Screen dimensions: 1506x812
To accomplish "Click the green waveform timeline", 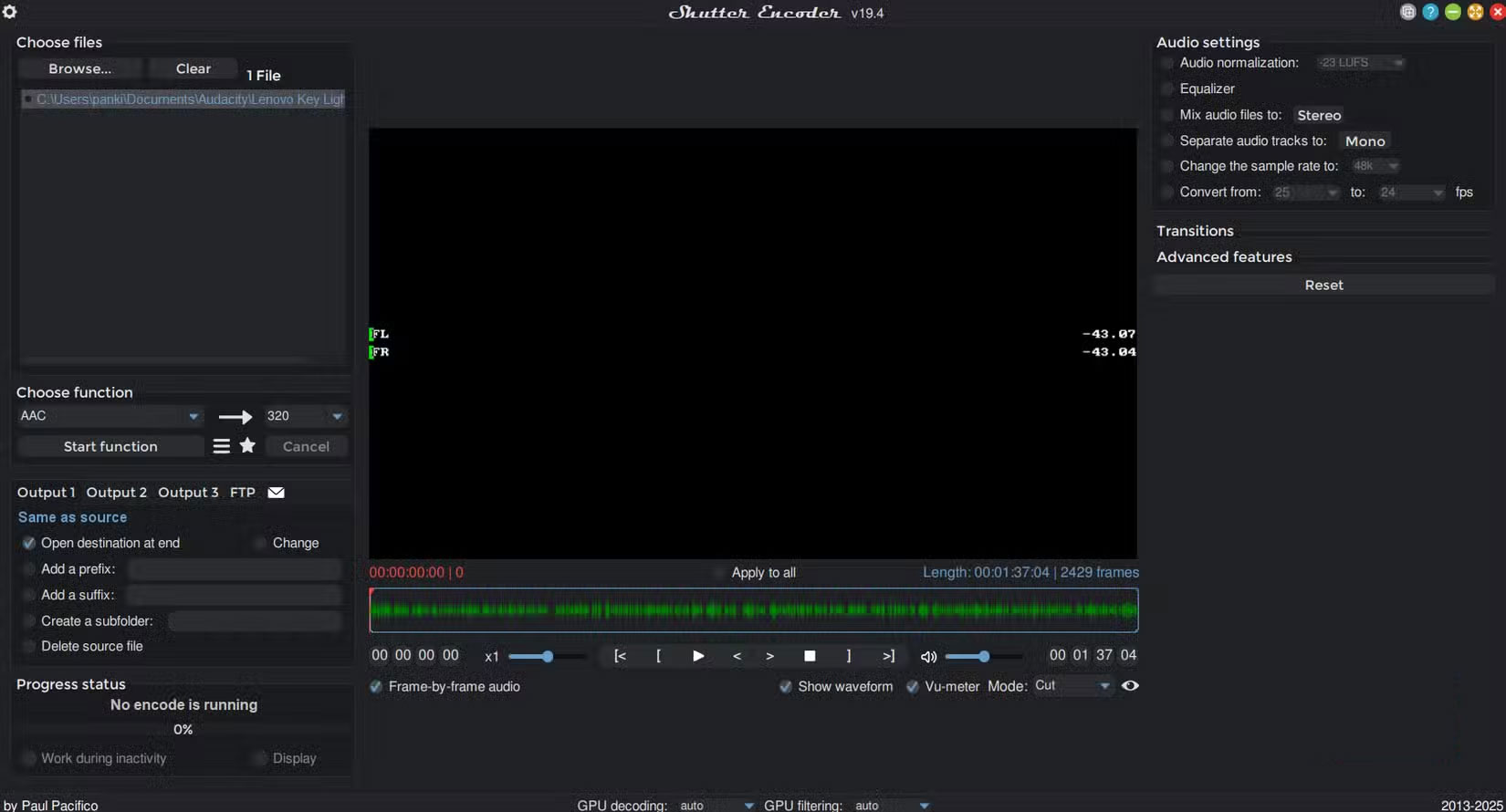I will (x=754, y=610).
